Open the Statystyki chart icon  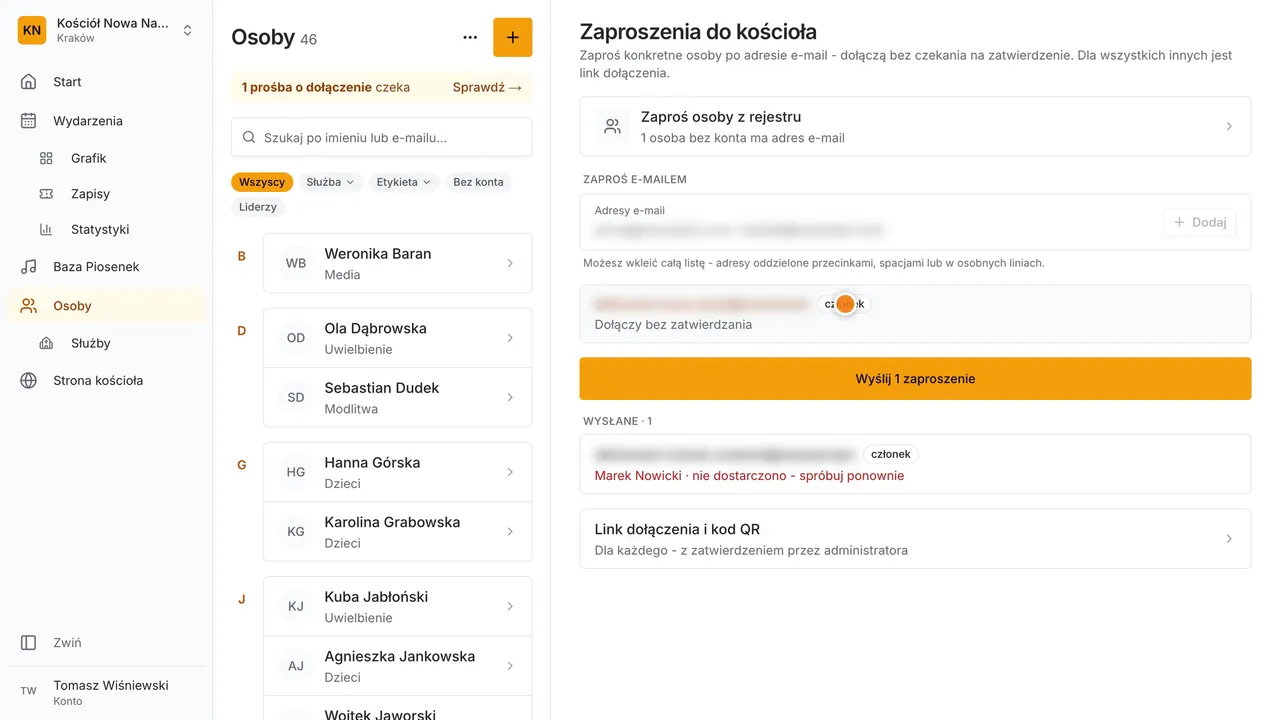46,229
